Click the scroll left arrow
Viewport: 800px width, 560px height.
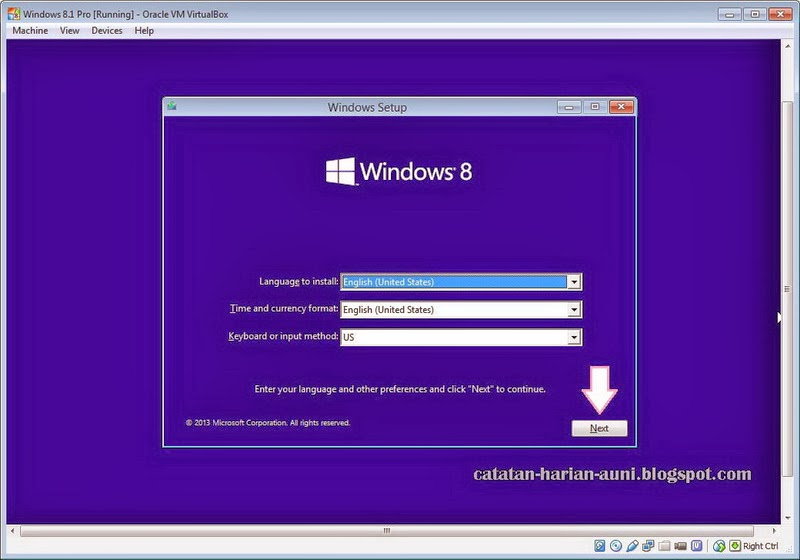(x=13, y=531)
